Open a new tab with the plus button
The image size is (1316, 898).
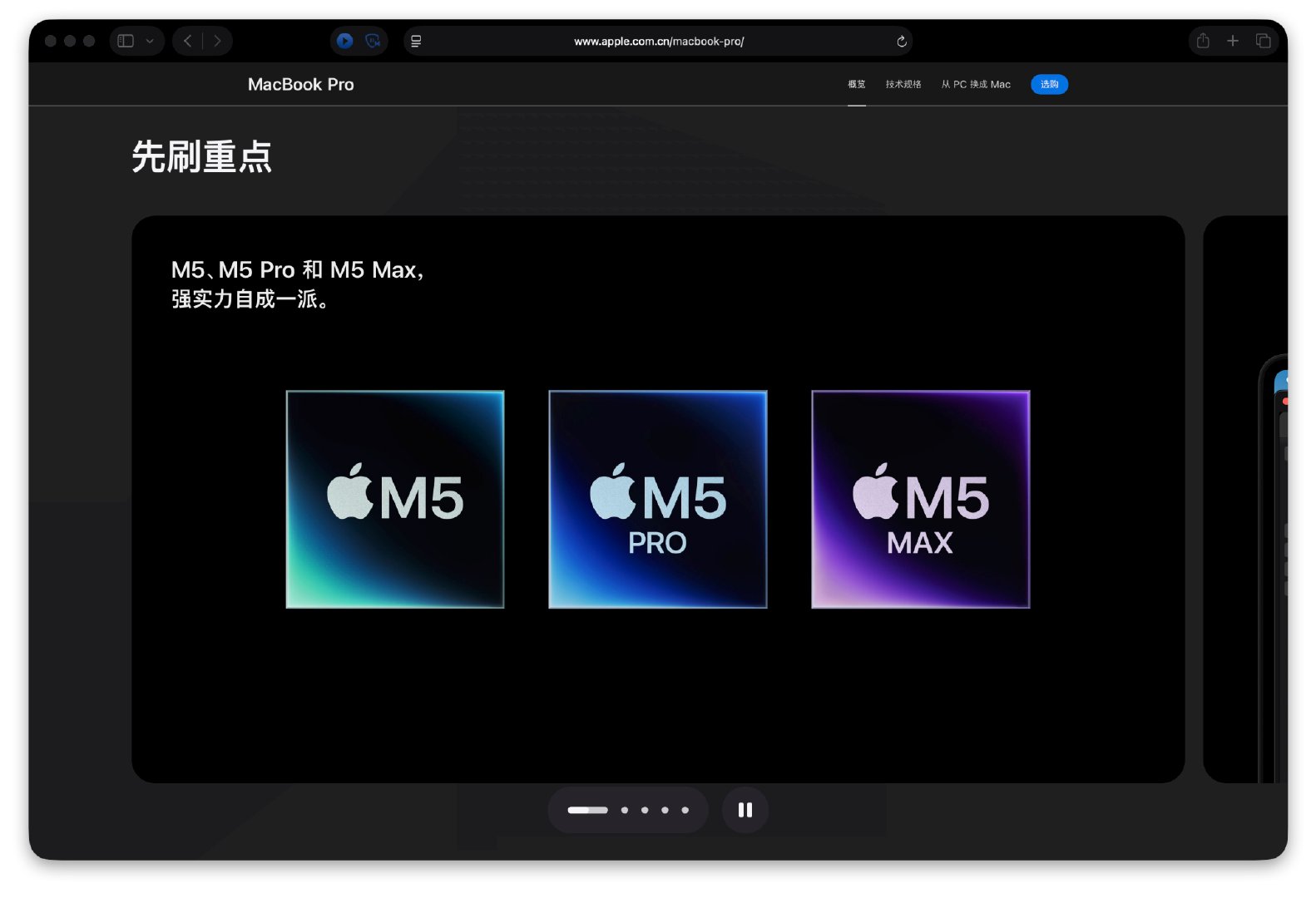(x=1233, y=41)
